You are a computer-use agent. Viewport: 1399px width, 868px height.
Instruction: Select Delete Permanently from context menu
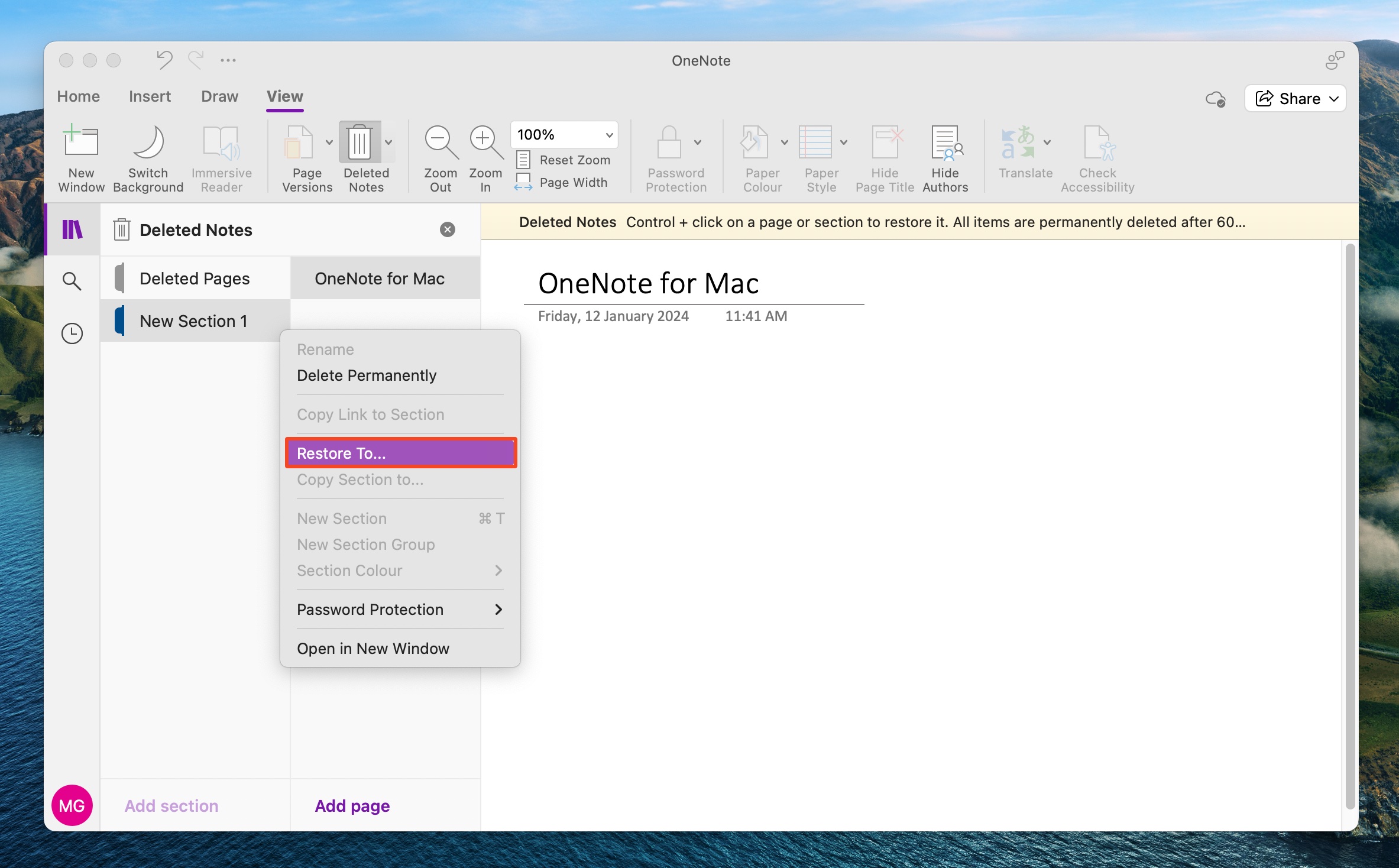(367, 375)
